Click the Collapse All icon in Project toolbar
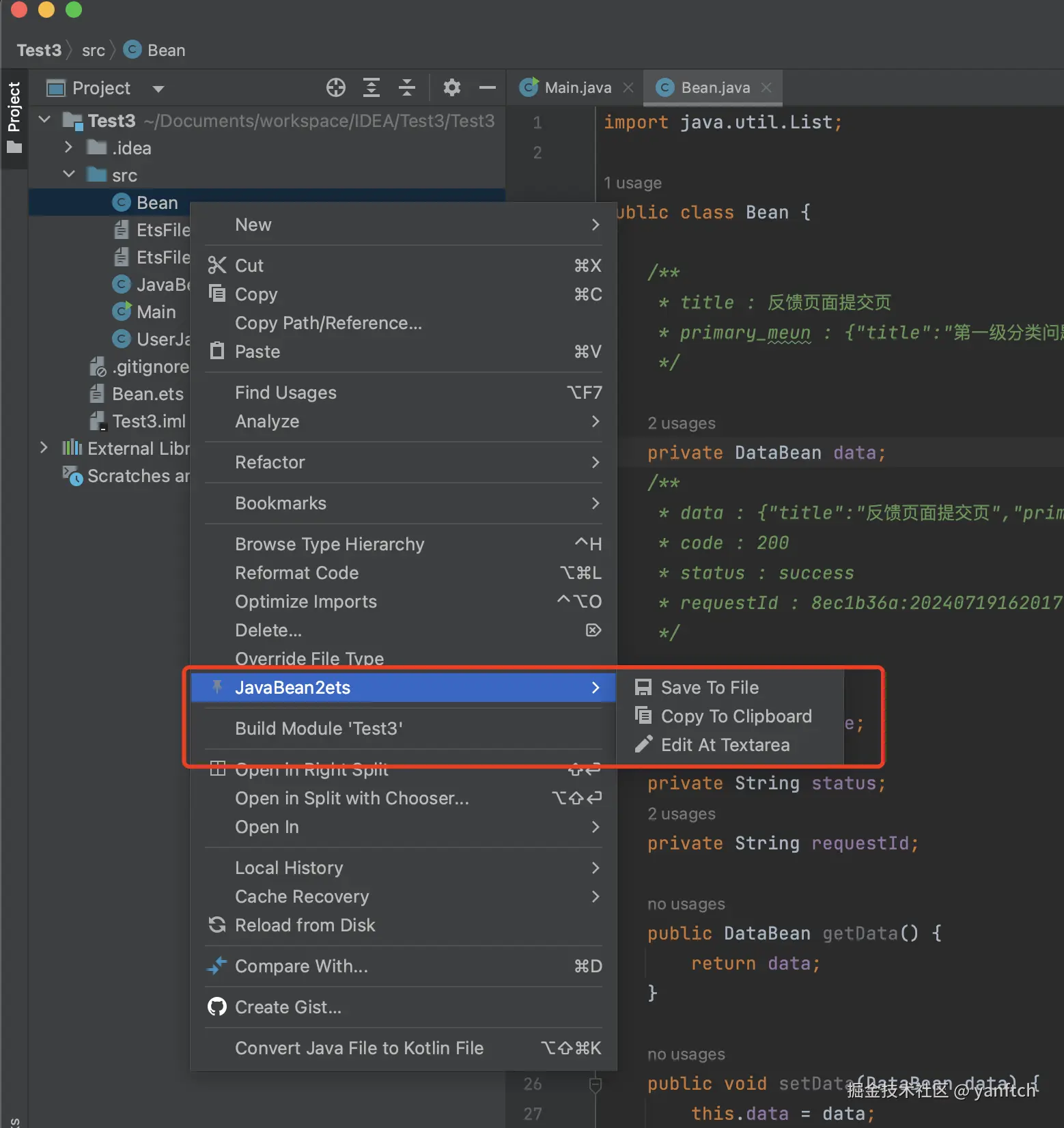 [x=406, y=87]
